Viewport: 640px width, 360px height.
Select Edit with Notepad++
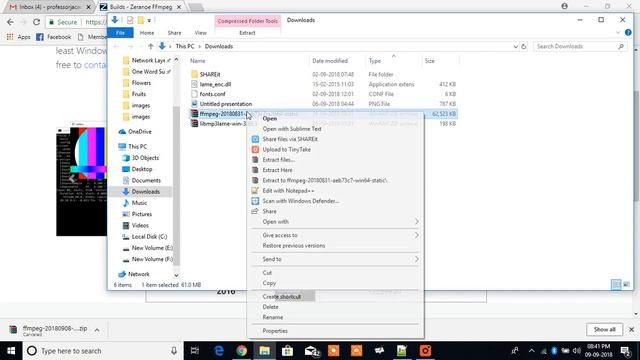288,191
